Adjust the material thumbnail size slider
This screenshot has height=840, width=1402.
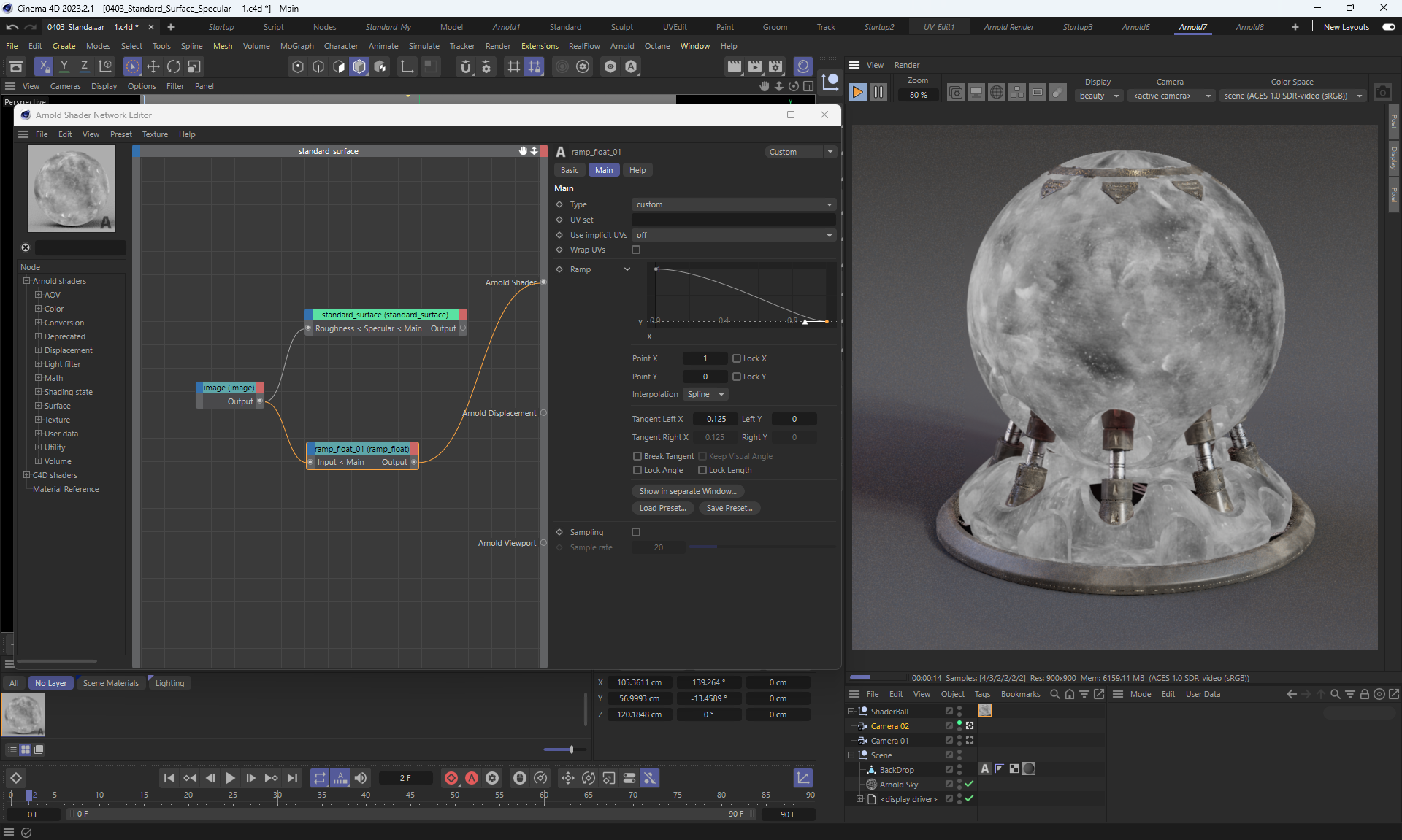[x=571, y=750]
